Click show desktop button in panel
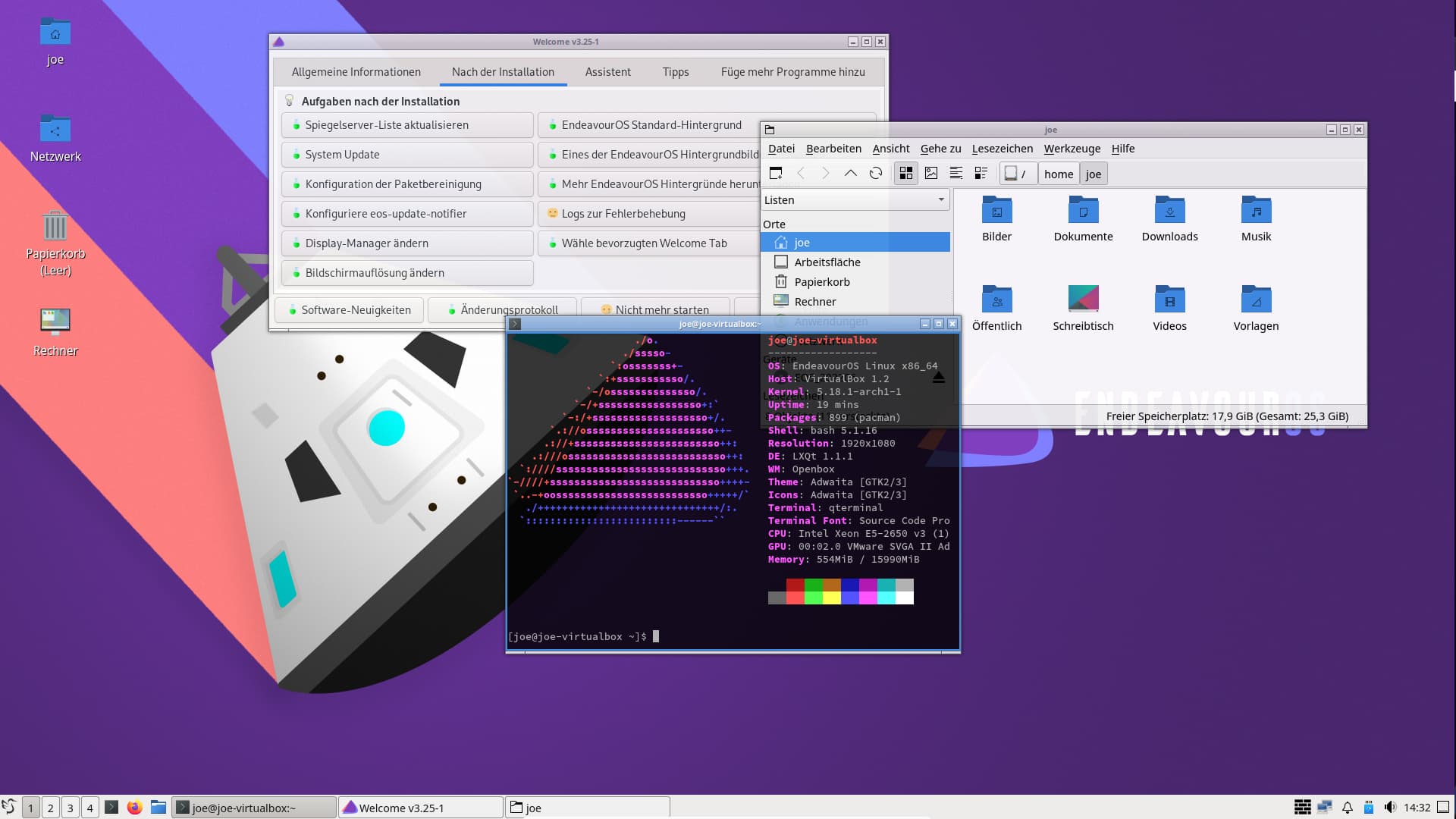The image size is (1456, 819). coord(1444,807)
